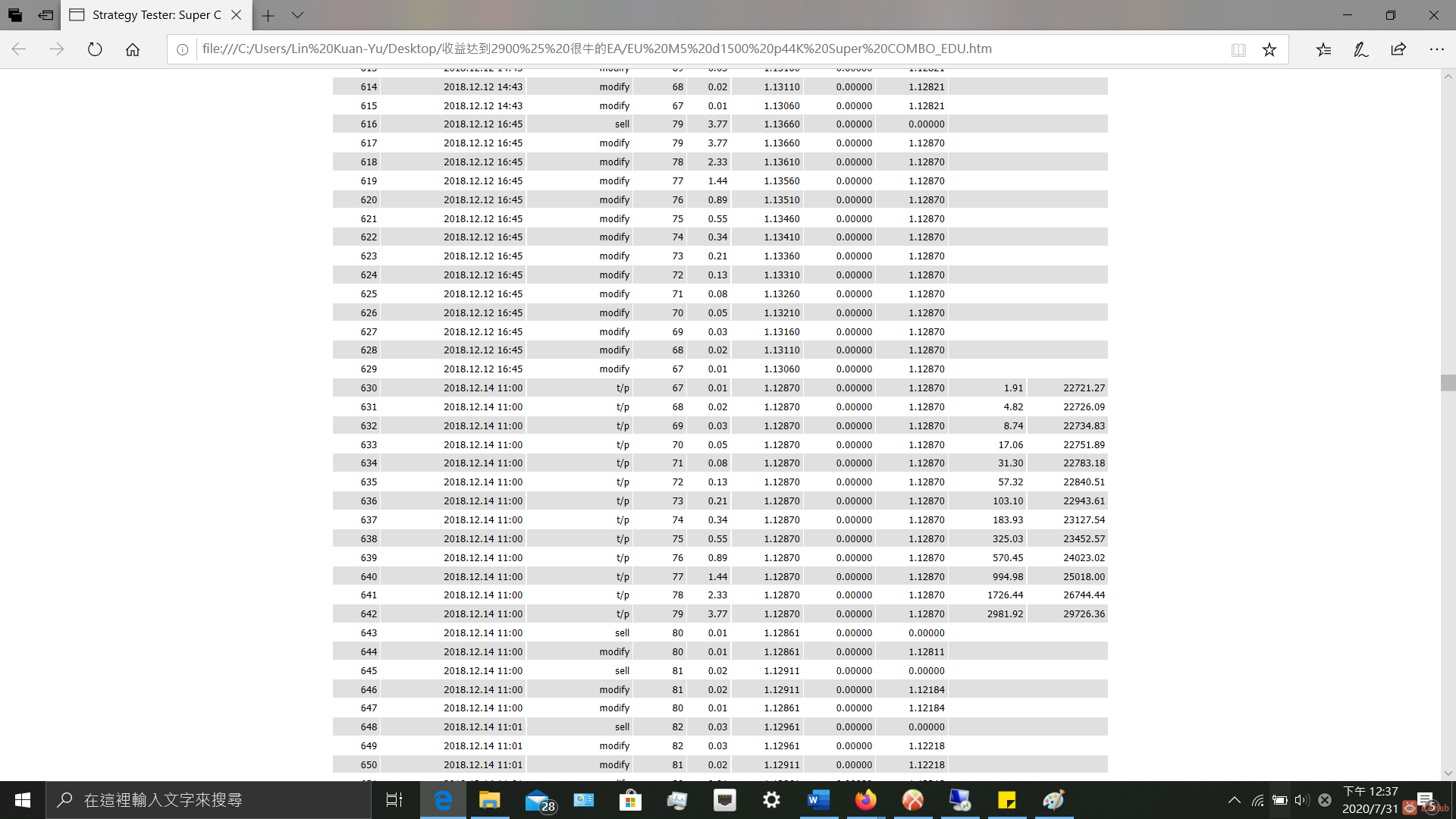
Task: Open the Windows Start menu
Action: [23, 800]
